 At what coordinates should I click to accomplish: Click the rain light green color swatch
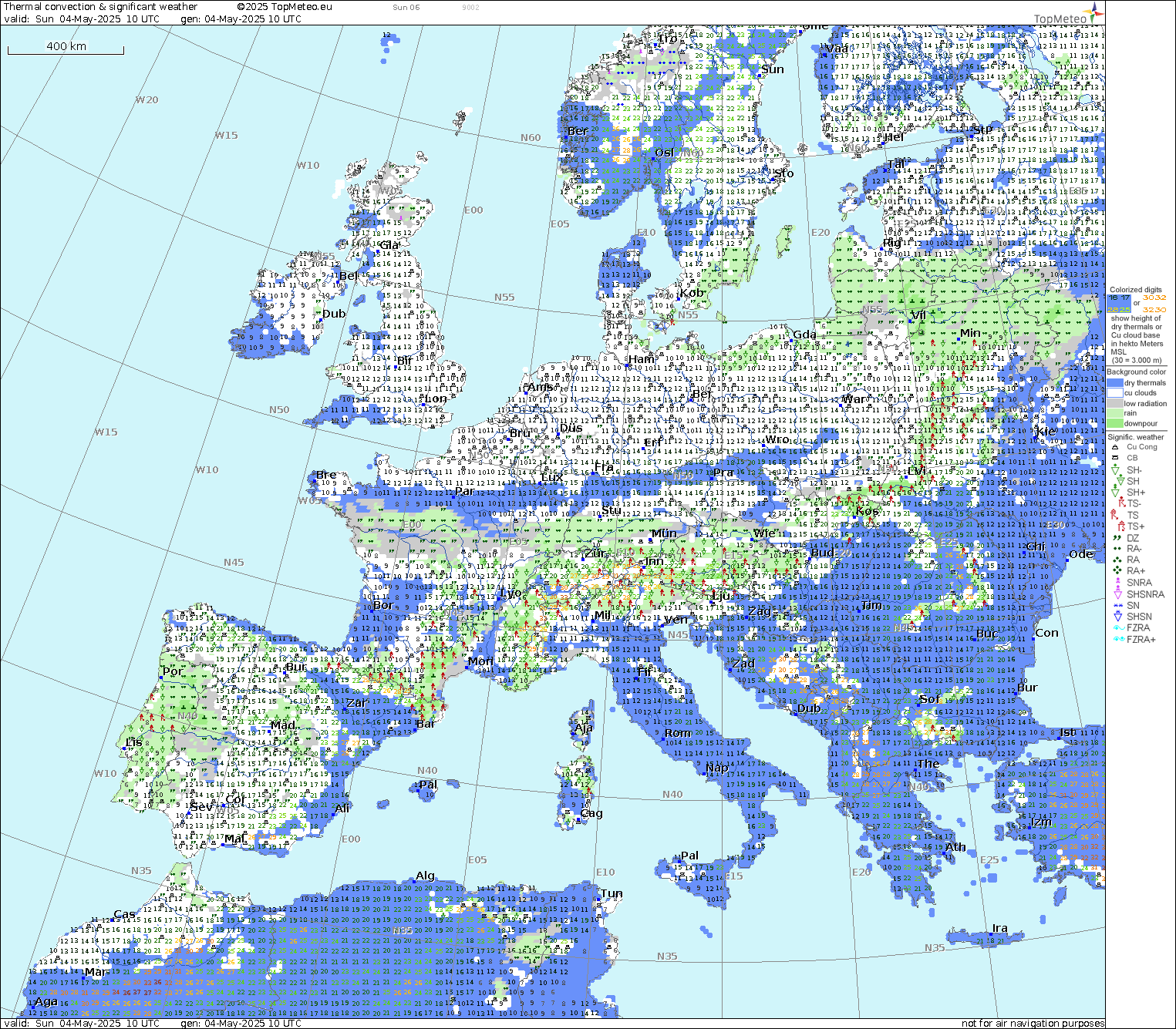[x=1115, y=413]
